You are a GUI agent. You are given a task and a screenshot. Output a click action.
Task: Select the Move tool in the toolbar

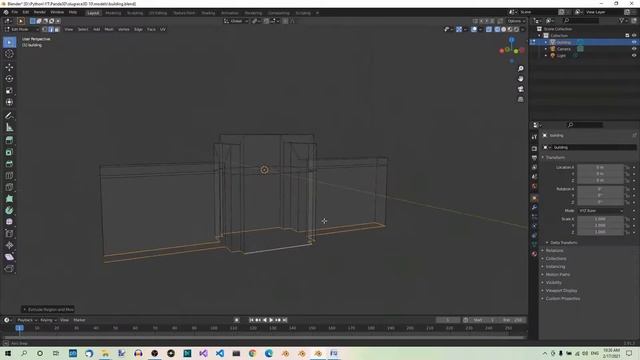[x=9, y=67]
